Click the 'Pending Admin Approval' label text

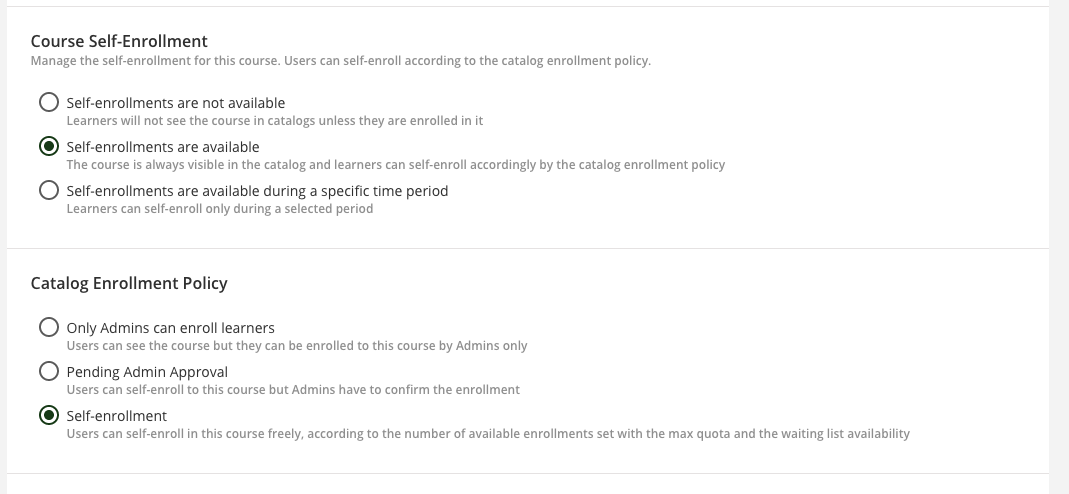(147, 372)
